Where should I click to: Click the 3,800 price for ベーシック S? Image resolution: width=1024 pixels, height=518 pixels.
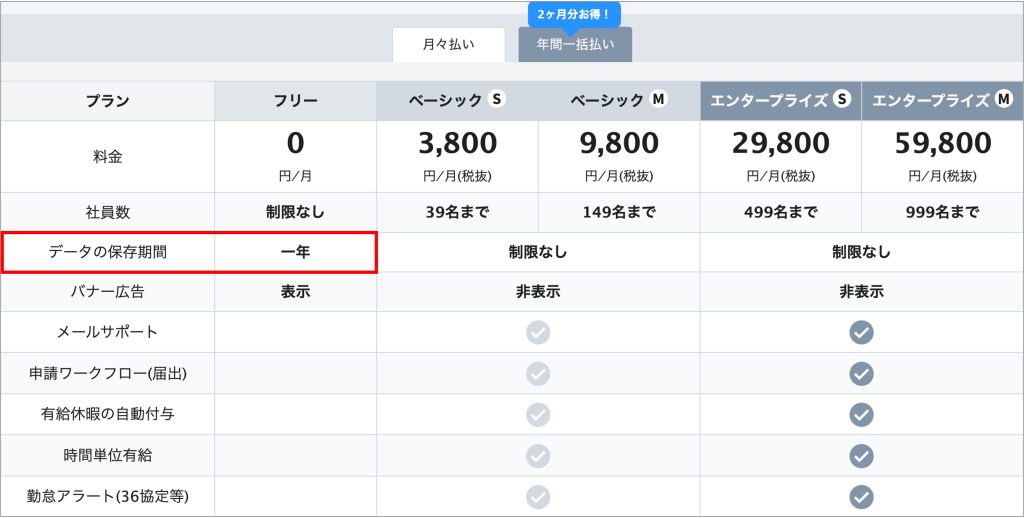[x=457, y=144]
